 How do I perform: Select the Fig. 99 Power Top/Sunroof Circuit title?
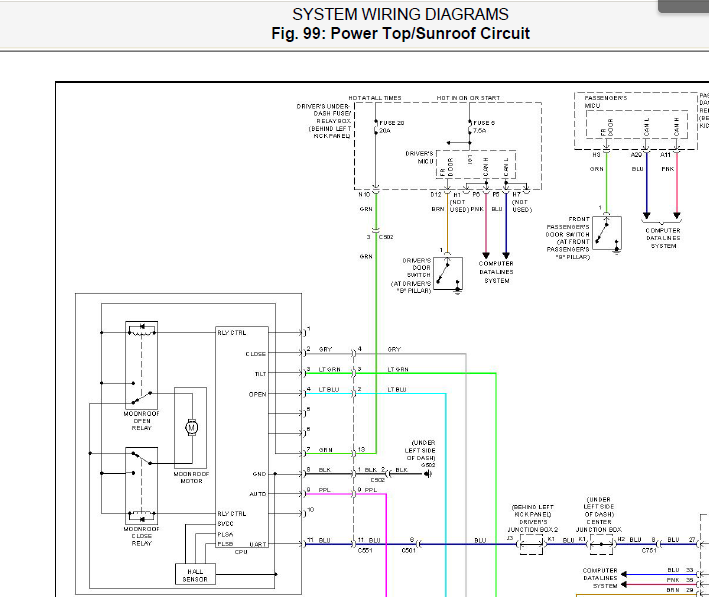point(400,33)
